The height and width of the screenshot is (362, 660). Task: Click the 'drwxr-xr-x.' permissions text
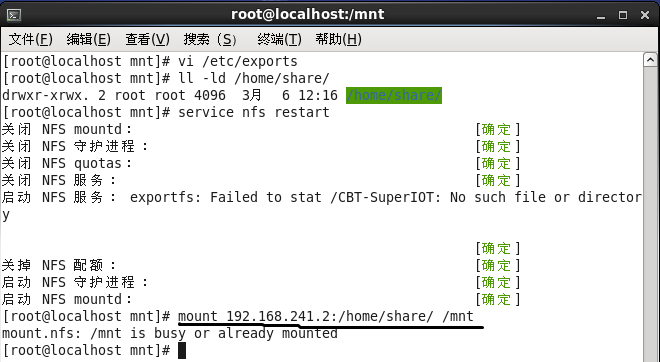(45, 96)
